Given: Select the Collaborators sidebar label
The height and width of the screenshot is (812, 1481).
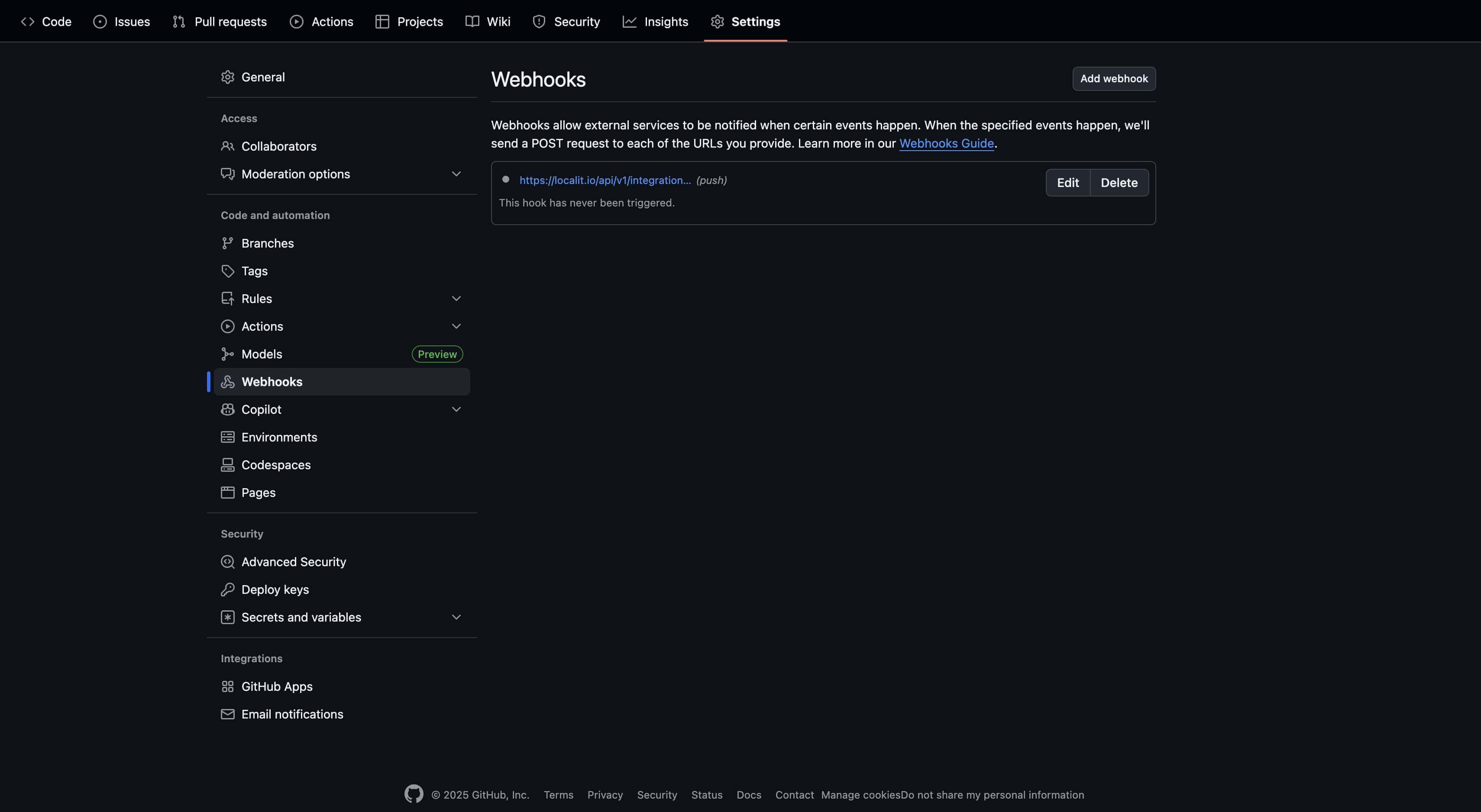Looking at the screenshot, I should (x=279, y=146).
